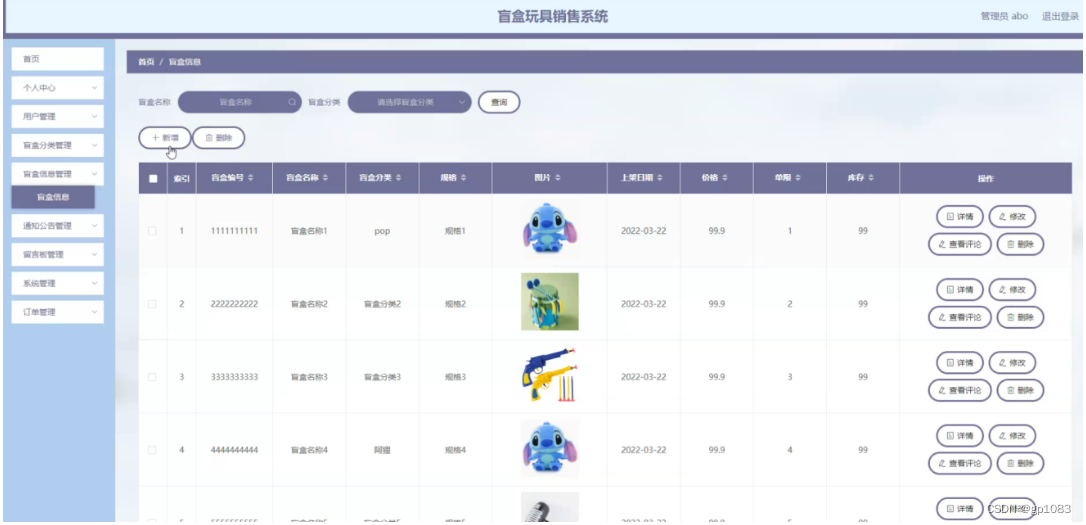Screen dimensions: 1086x525
Task: Open 详情 for row 盲盒名称2
Action: [959, 290]
